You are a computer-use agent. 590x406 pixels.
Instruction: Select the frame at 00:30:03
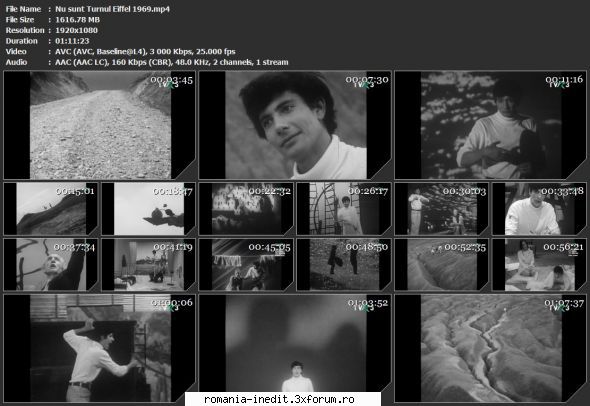click(x=442, y=209)
